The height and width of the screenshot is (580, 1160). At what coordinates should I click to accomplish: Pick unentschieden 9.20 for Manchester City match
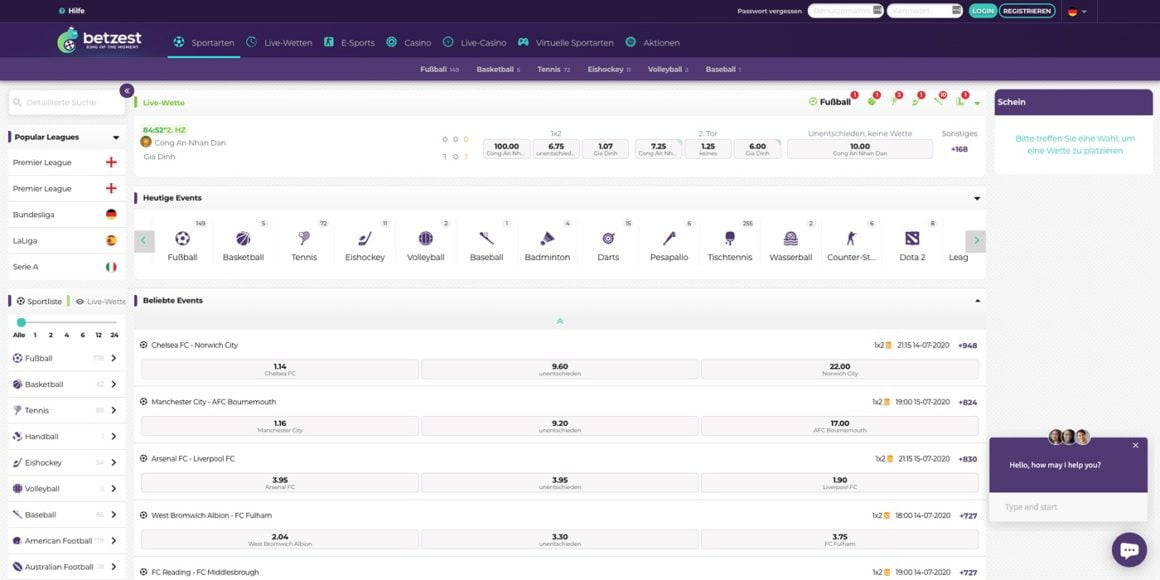point(559,426)
